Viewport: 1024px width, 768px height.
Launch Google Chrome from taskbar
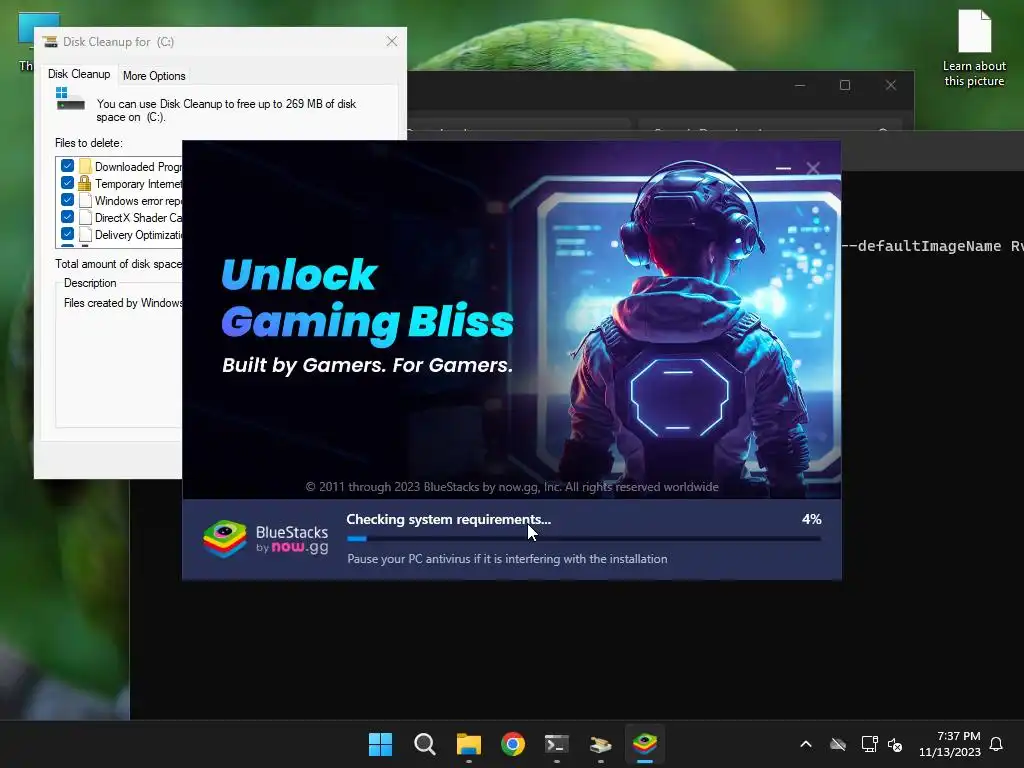(513, 744)
